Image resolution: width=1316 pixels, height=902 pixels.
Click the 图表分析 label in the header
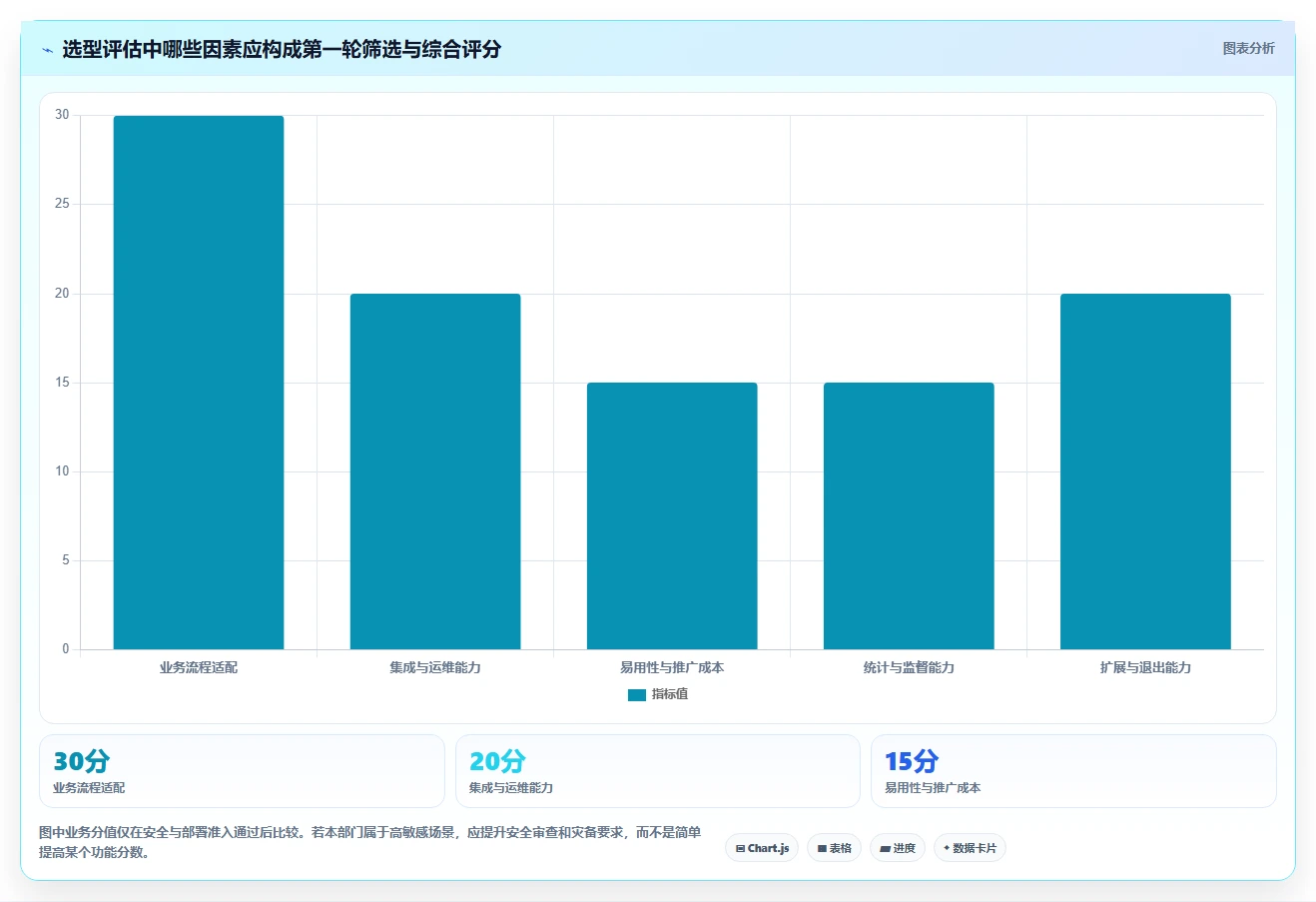[x=1248, y=48]
